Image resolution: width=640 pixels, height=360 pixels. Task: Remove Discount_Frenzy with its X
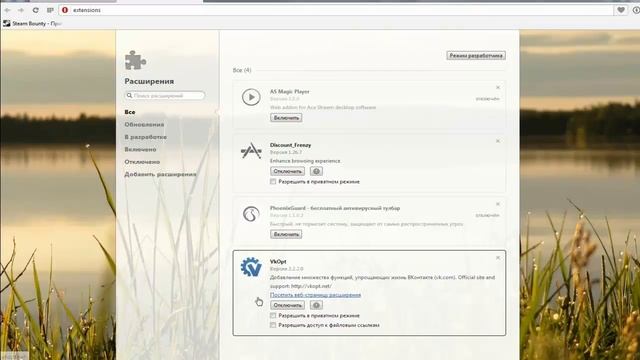click(498, 141)
